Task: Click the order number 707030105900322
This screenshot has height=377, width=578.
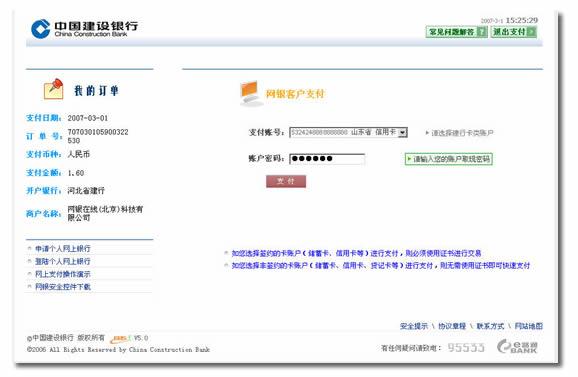Action: click(98, 136)
